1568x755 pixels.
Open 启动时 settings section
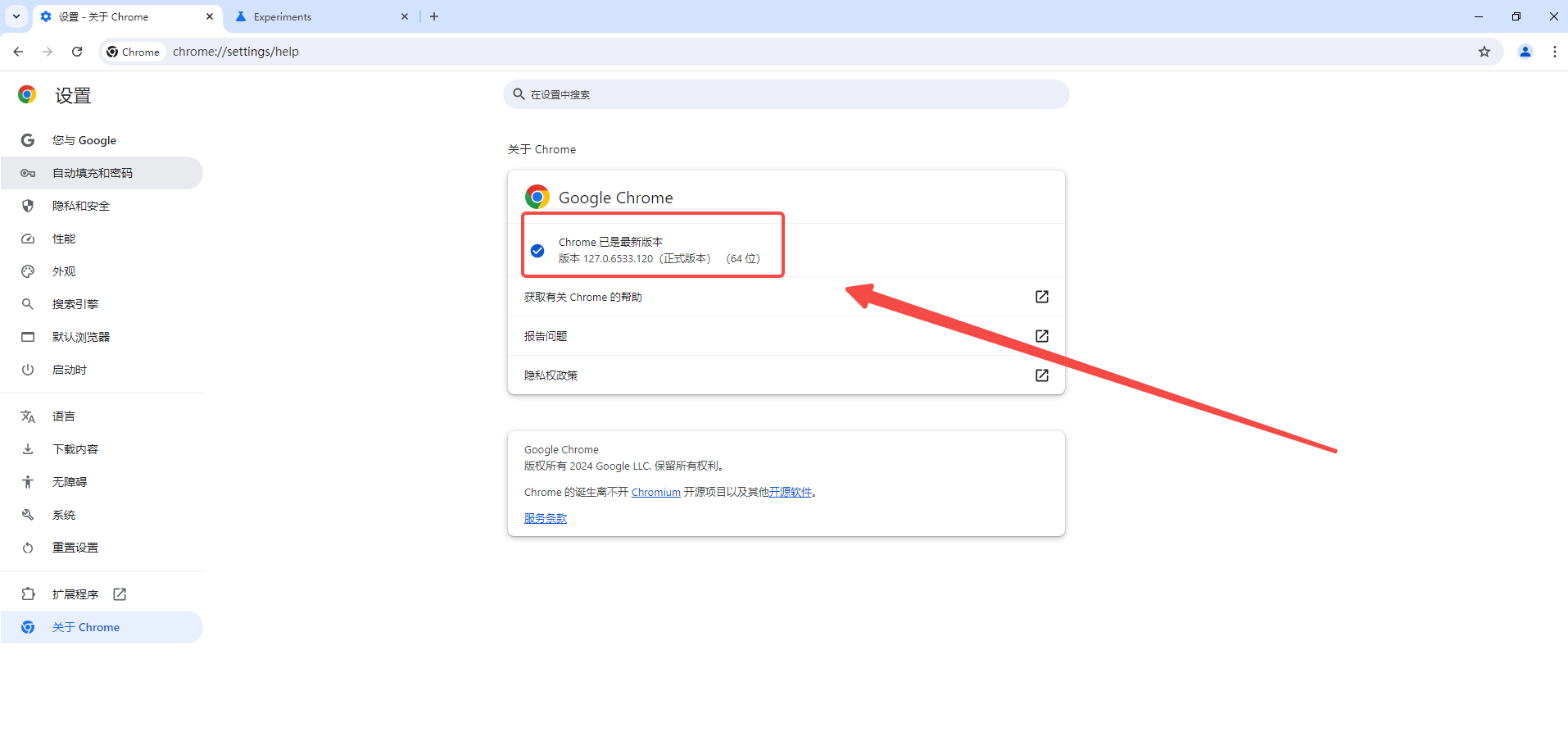pos(102,370)
